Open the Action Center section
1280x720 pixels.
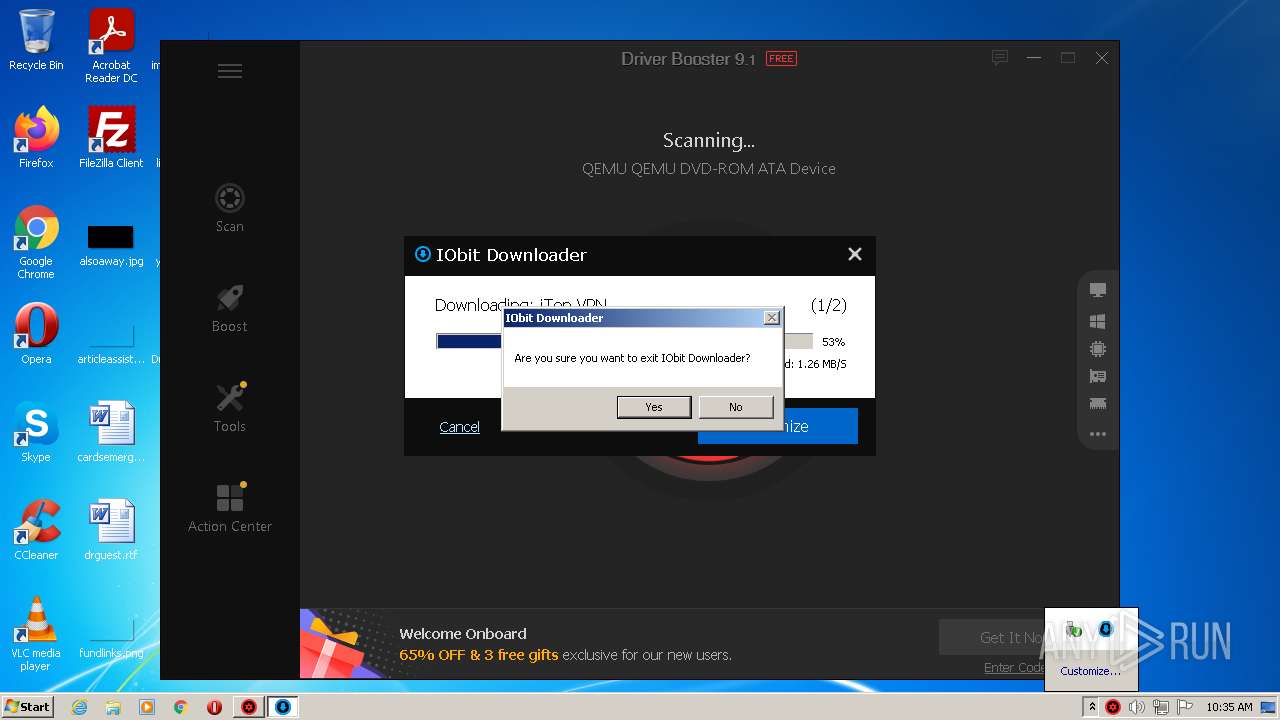click(230, 508)
